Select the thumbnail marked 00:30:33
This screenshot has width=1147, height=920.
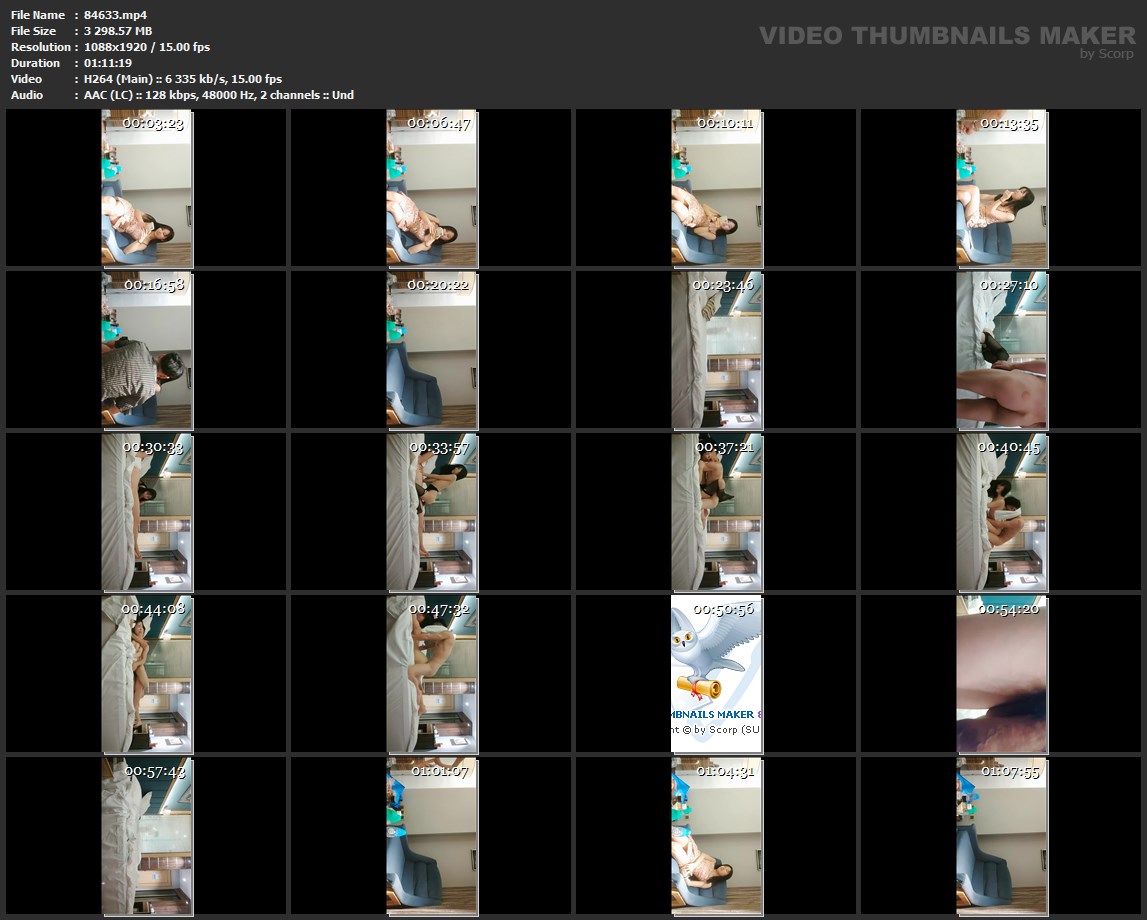(x=147, y=512)
